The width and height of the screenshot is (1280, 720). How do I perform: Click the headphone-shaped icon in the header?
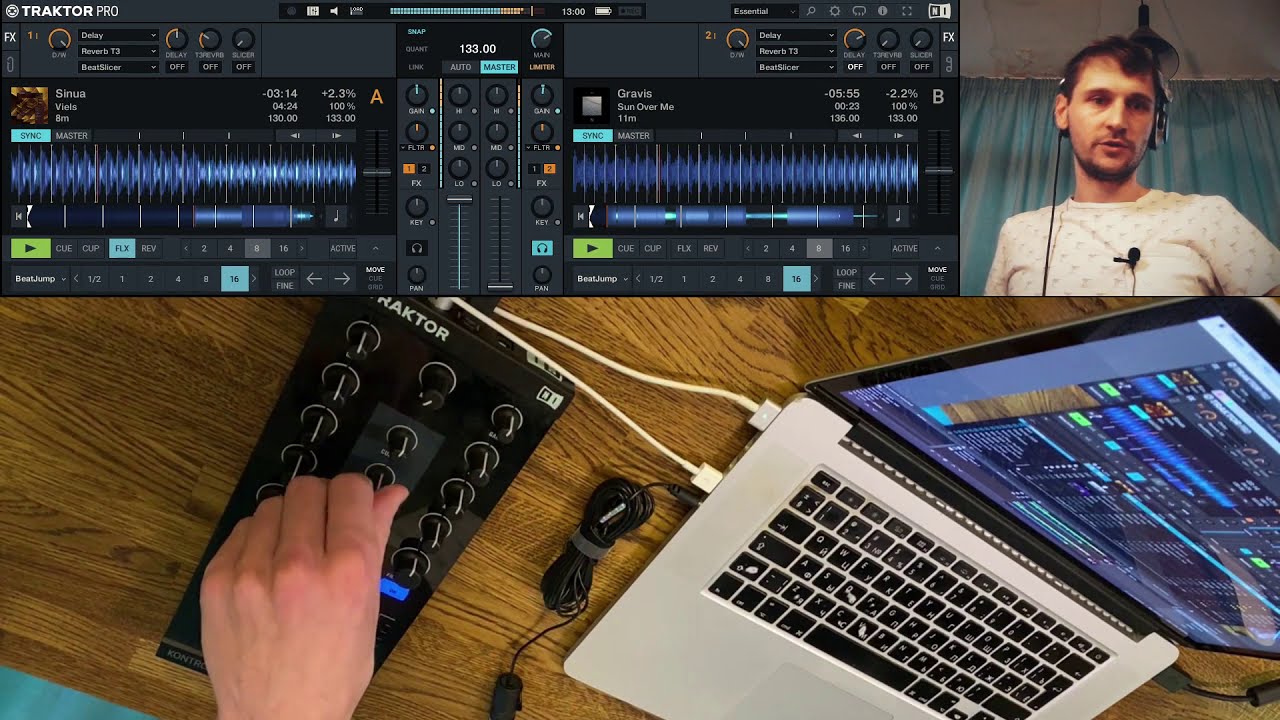(859, 11)
